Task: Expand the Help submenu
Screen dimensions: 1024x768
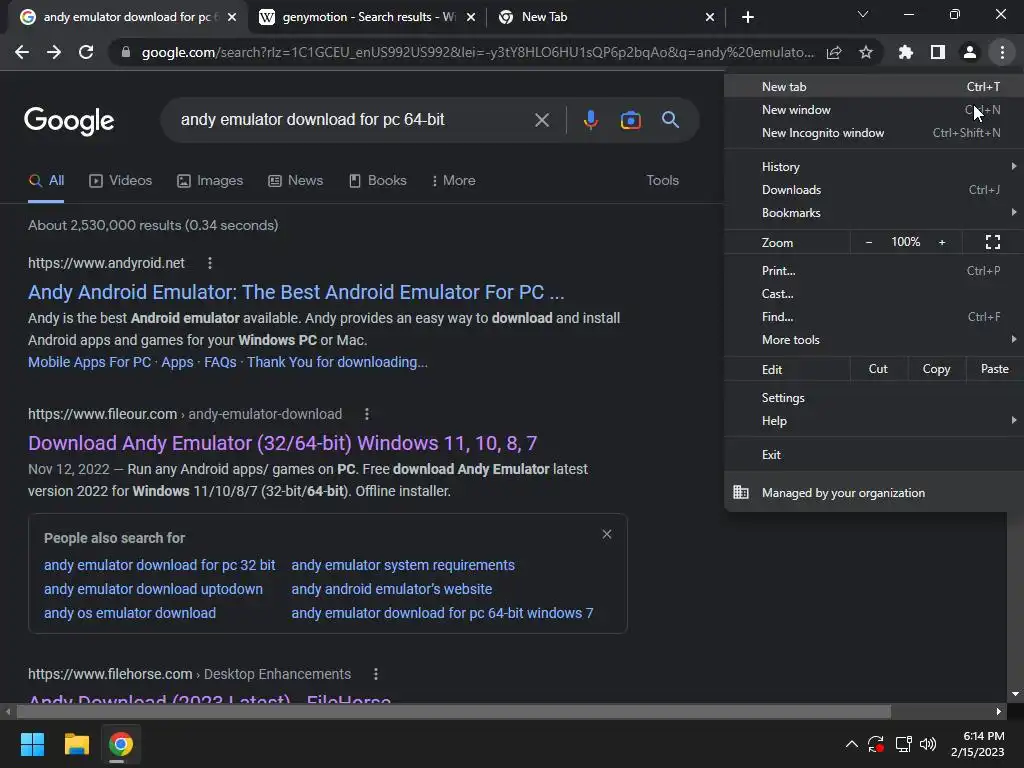Action: [874, 421]
